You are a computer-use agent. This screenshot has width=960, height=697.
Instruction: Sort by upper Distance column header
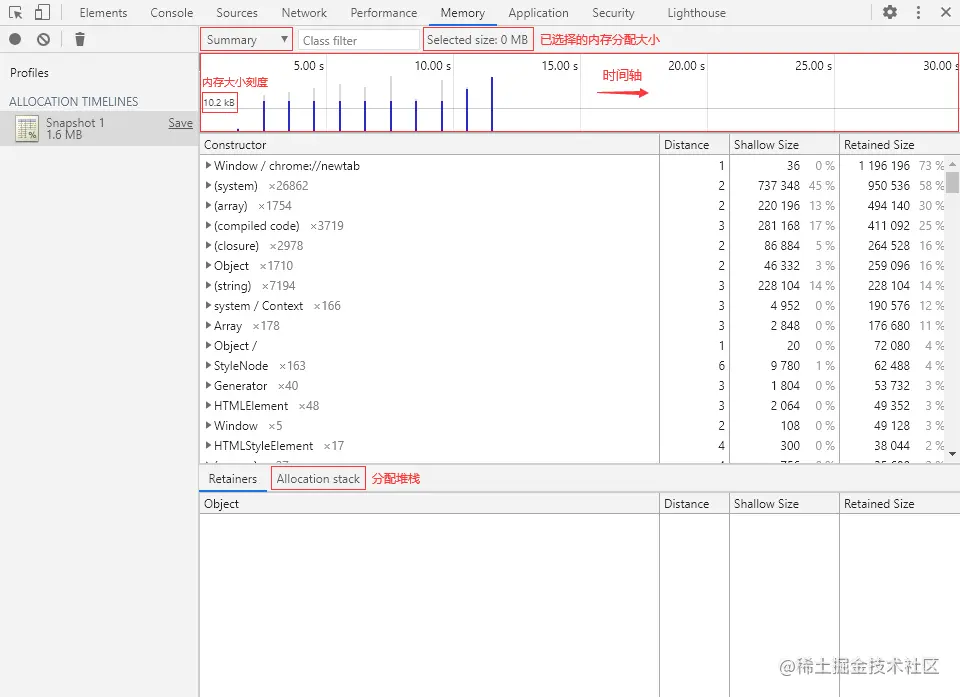click(x=694, y=145)
